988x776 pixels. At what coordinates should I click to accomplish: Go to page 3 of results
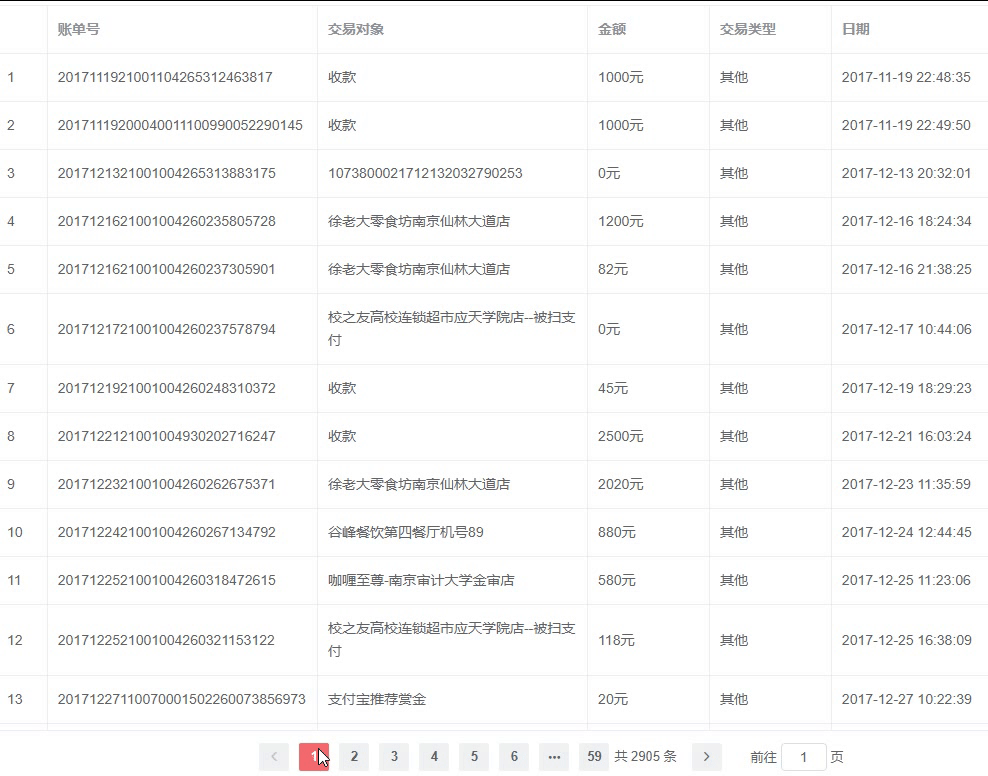click(394, 757)
